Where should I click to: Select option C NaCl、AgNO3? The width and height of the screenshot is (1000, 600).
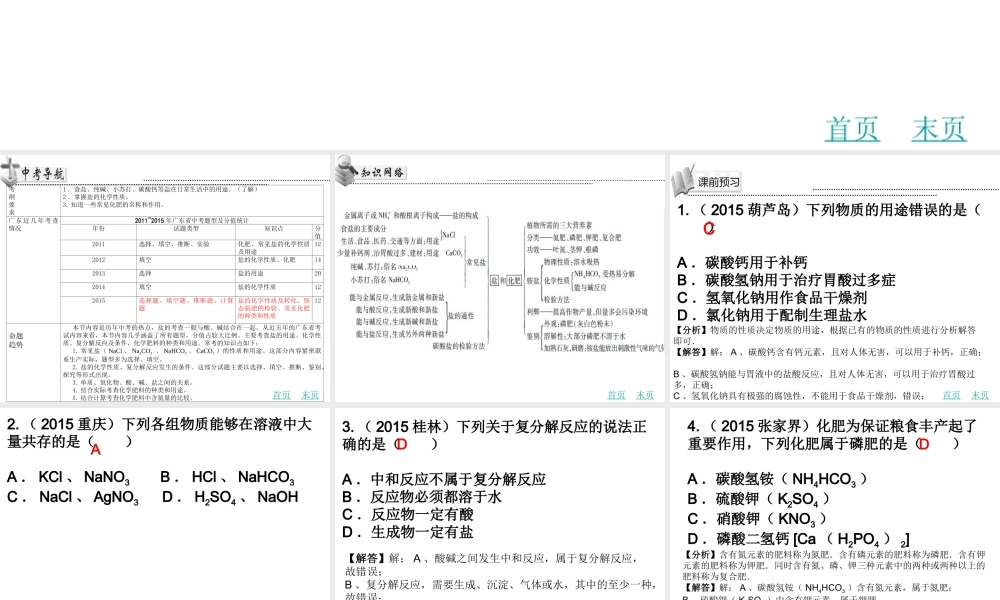73,497
